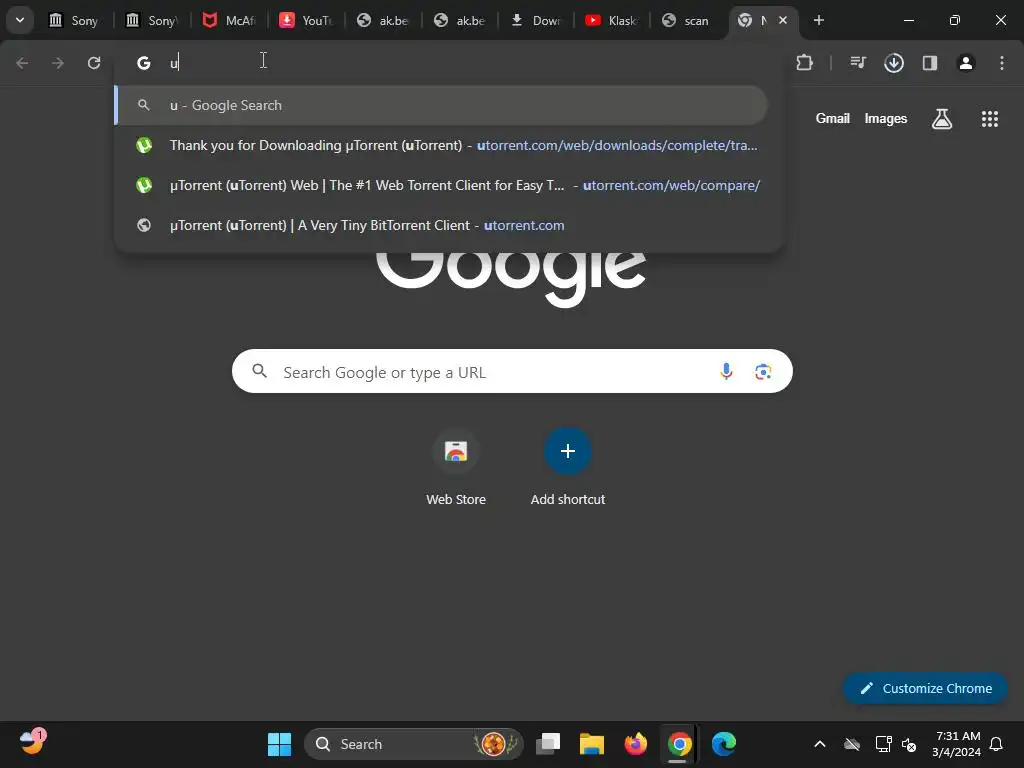Click the taskbar Search box
This screenshot has height=768, width=1024.
click(x=414, y=744)
